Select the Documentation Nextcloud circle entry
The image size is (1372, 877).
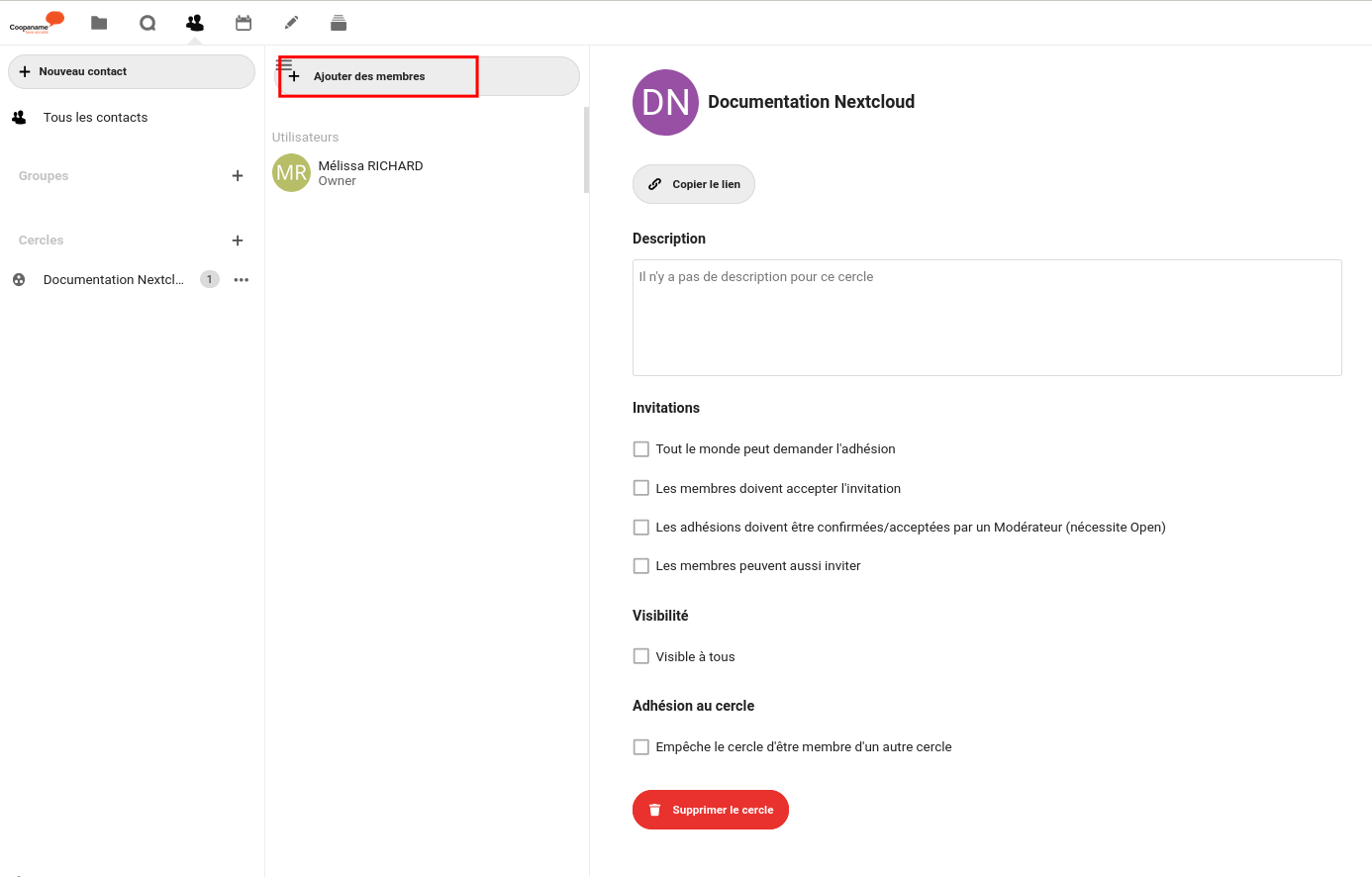click(113, 280)
